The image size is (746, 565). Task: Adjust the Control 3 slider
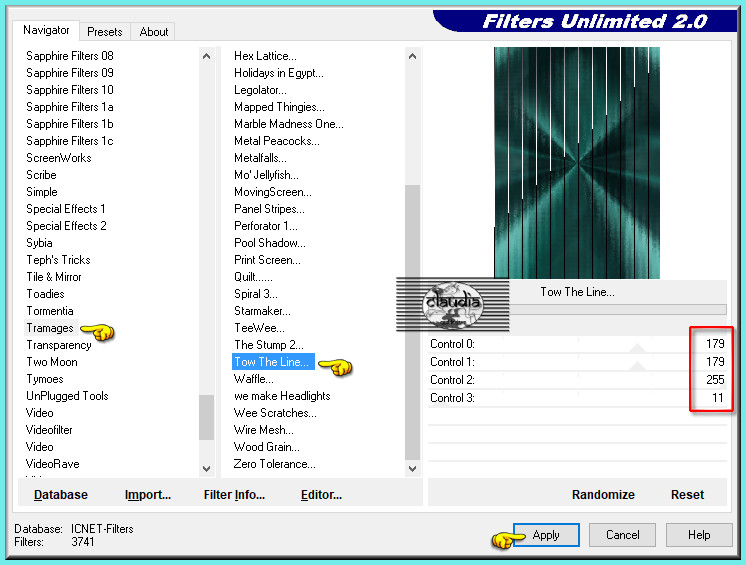[x=577, y=398]
